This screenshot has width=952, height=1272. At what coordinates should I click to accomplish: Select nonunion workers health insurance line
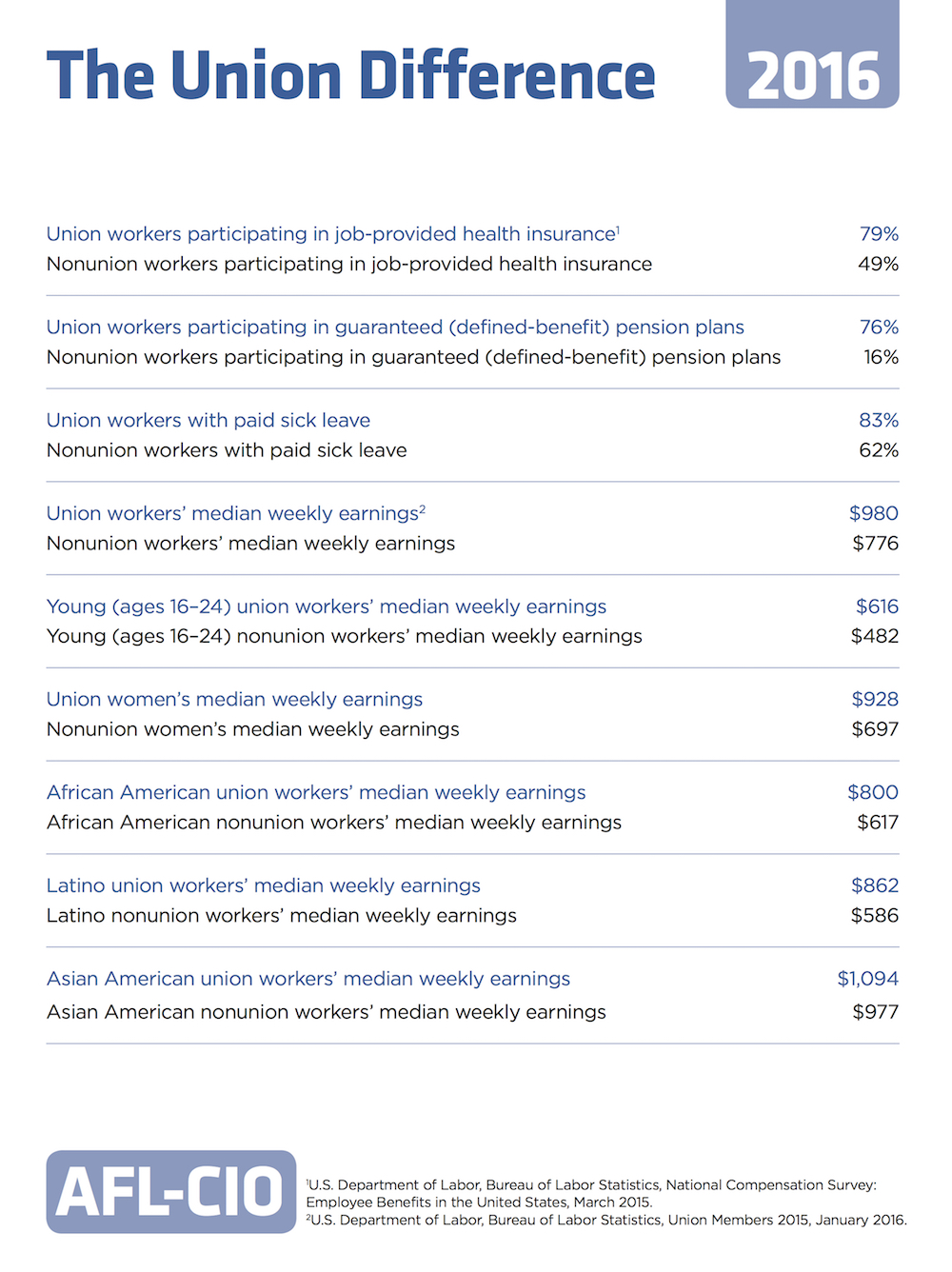[349, 264]
